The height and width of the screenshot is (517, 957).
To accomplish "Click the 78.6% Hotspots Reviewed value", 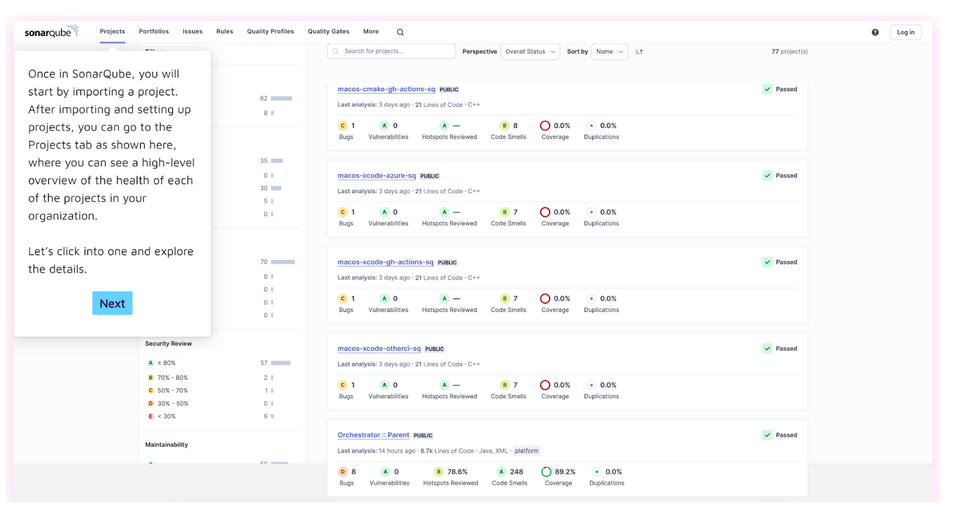I will pyautogui.click(x=458, y=472).
